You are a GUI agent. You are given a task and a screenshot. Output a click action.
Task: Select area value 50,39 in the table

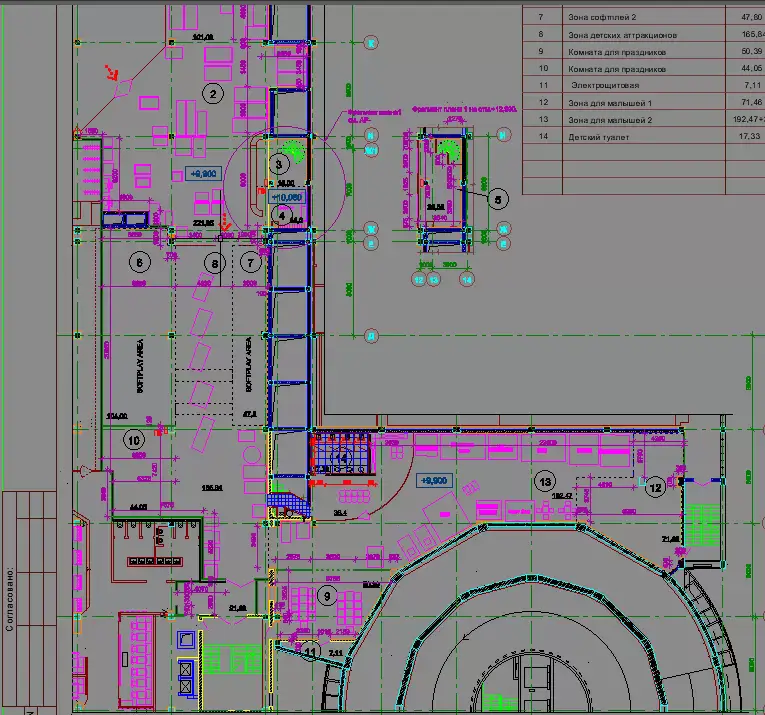point(751,51)
